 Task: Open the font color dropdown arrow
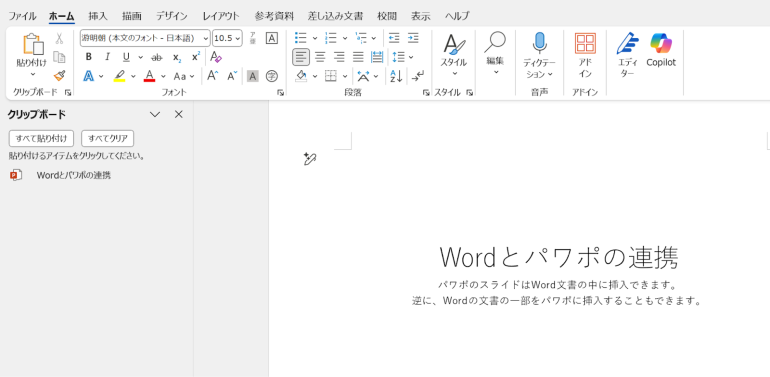pyautogui.click(x=163, y=77)
